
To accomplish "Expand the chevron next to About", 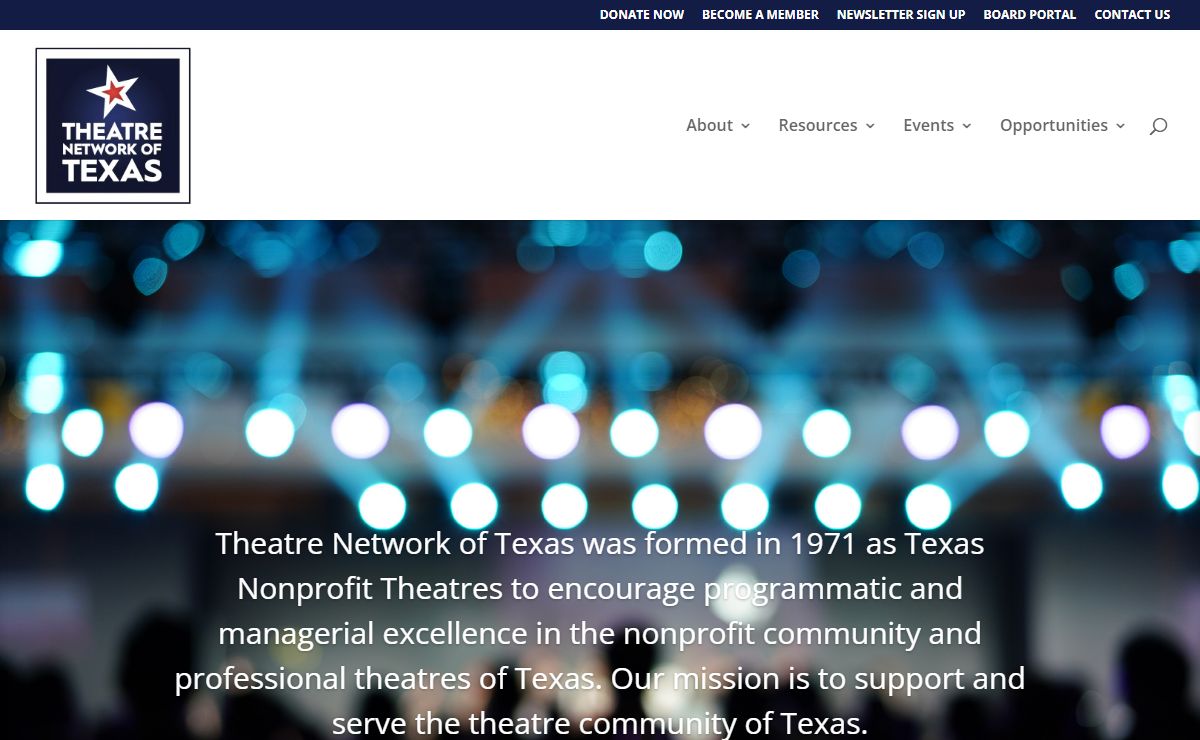I will tap(745, 126).
